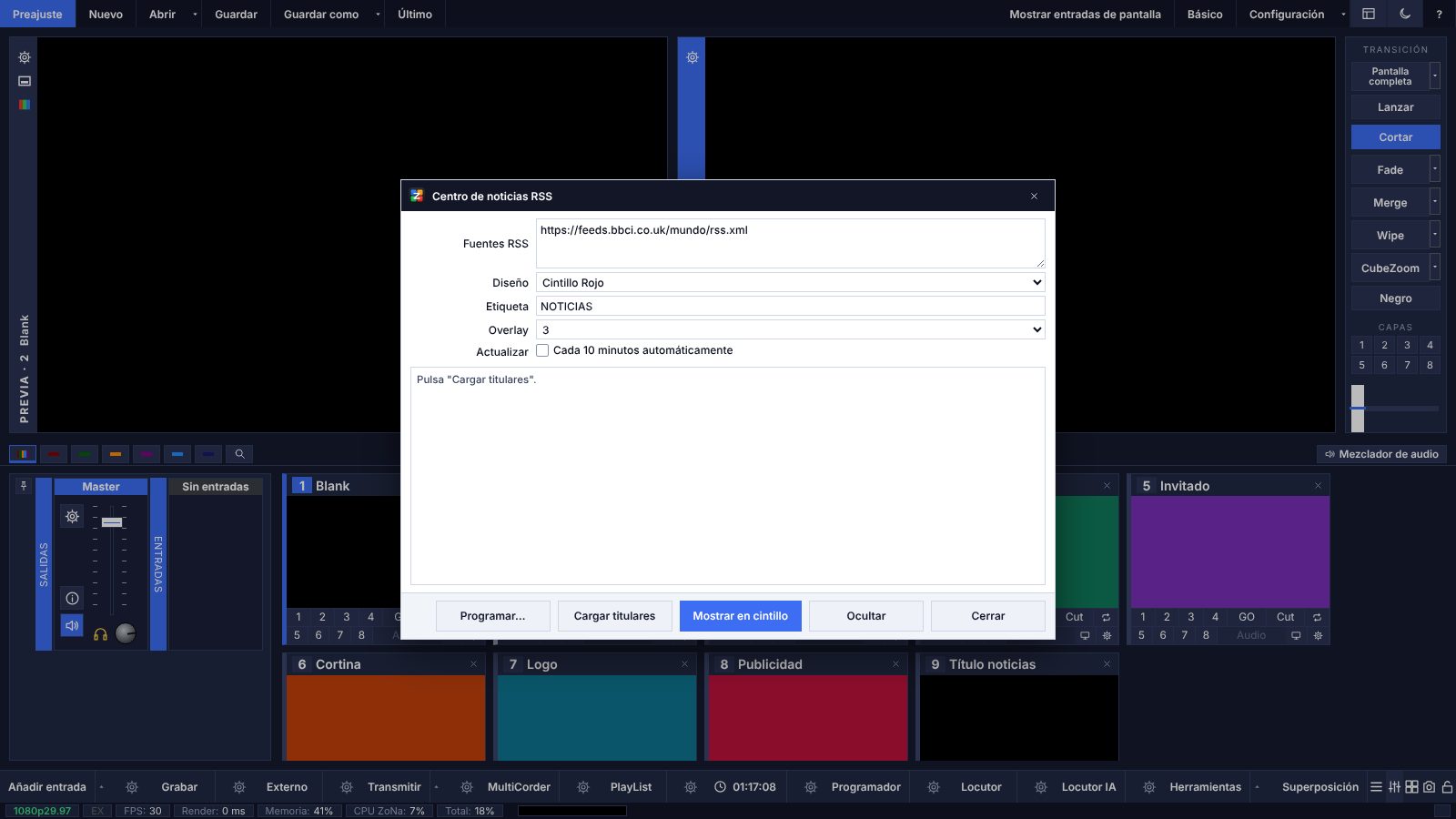Expand the Herramientas arrow
The height and width of the screenshot is (819, 1456).
pyautogui.click(x=1257, y=787)
